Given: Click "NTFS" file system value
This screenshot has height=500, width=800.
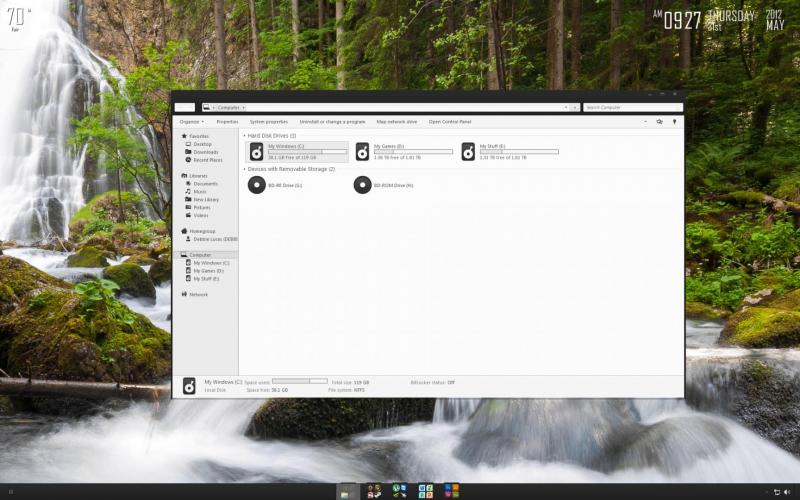Looking at the screenshot, I should click(x=359, y=390).
